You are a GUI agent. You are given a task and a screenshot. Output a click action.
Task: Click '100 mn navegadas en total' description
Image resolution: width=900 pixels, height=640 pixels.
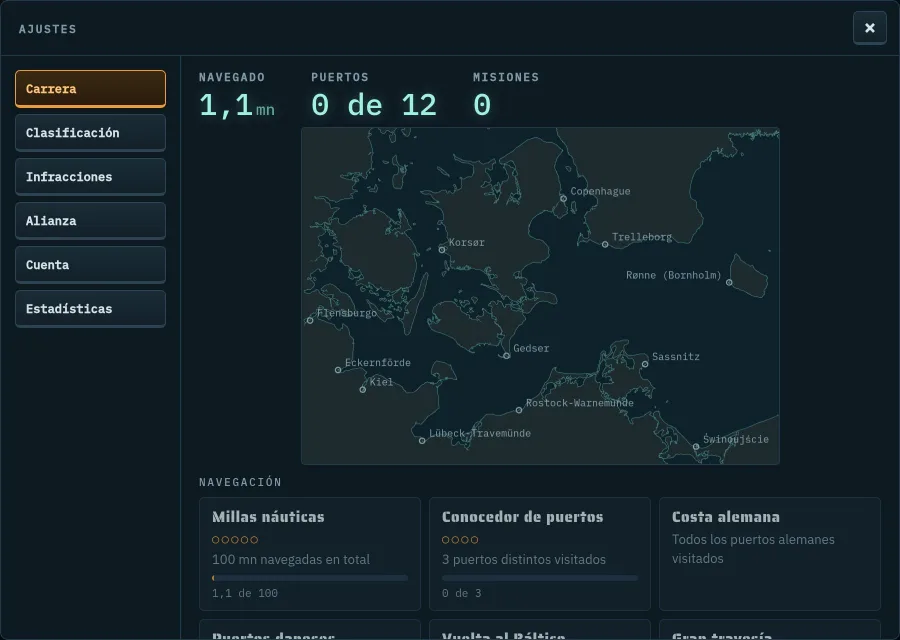[x=291, y=559]
